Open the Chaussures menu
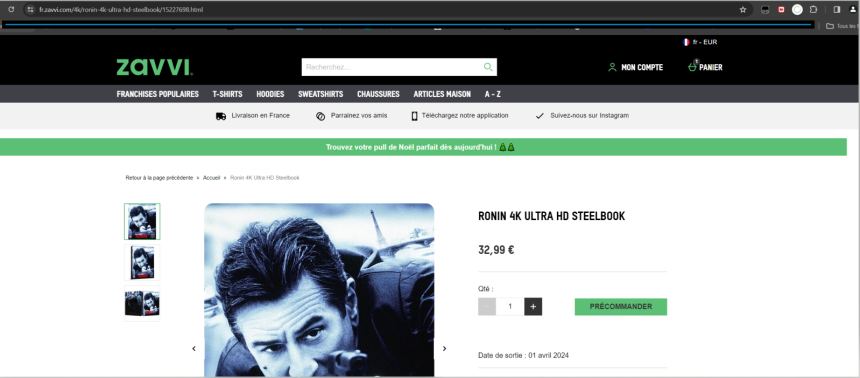This screenshot has width=860, height=378. pos(378,94)
